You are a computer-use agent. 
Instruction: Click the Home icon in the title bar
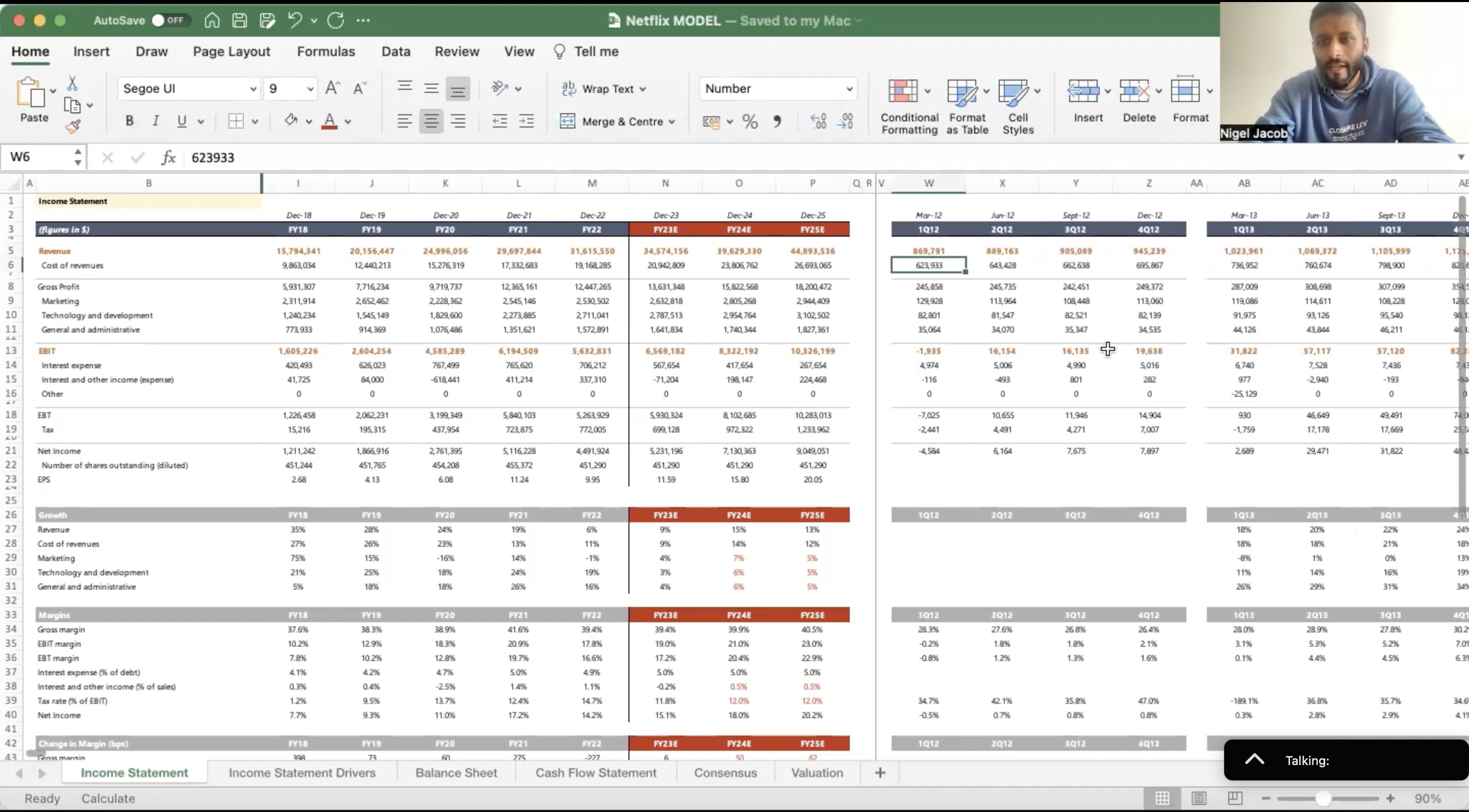point(212,20)
